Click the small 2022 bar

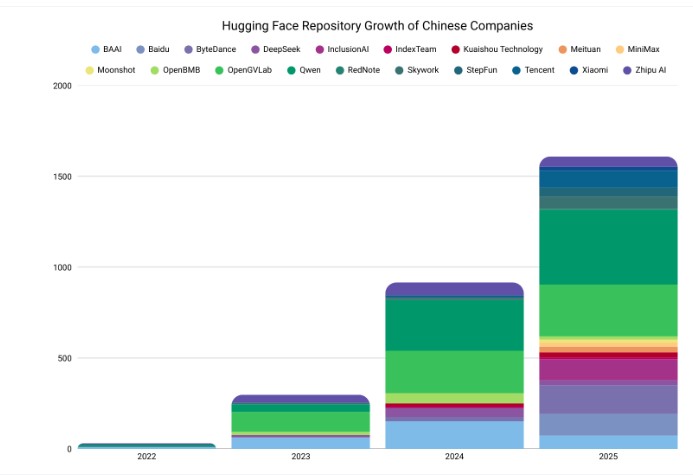pyautogui.click(x=147, y=446)
